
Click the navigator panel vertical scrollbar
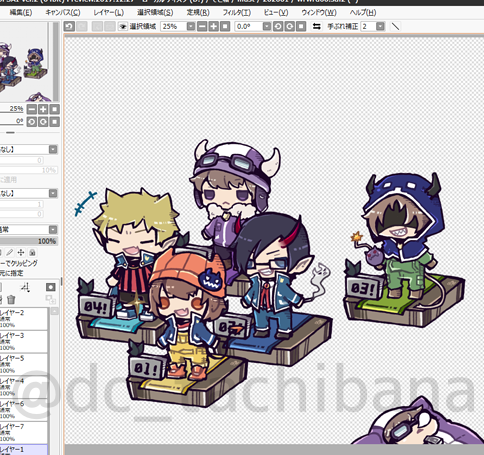click(x=56, y=62)
